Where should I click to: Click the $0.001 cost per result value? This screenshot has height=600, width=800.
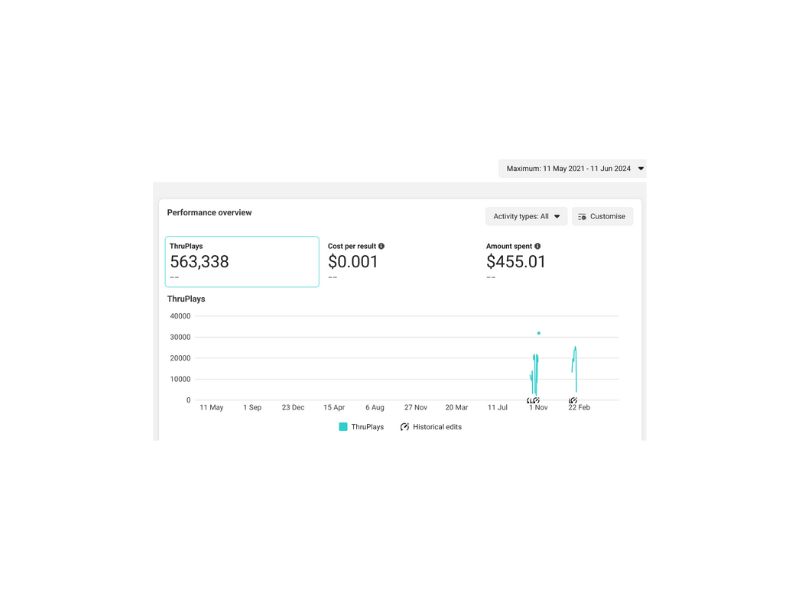pos(353,262)
